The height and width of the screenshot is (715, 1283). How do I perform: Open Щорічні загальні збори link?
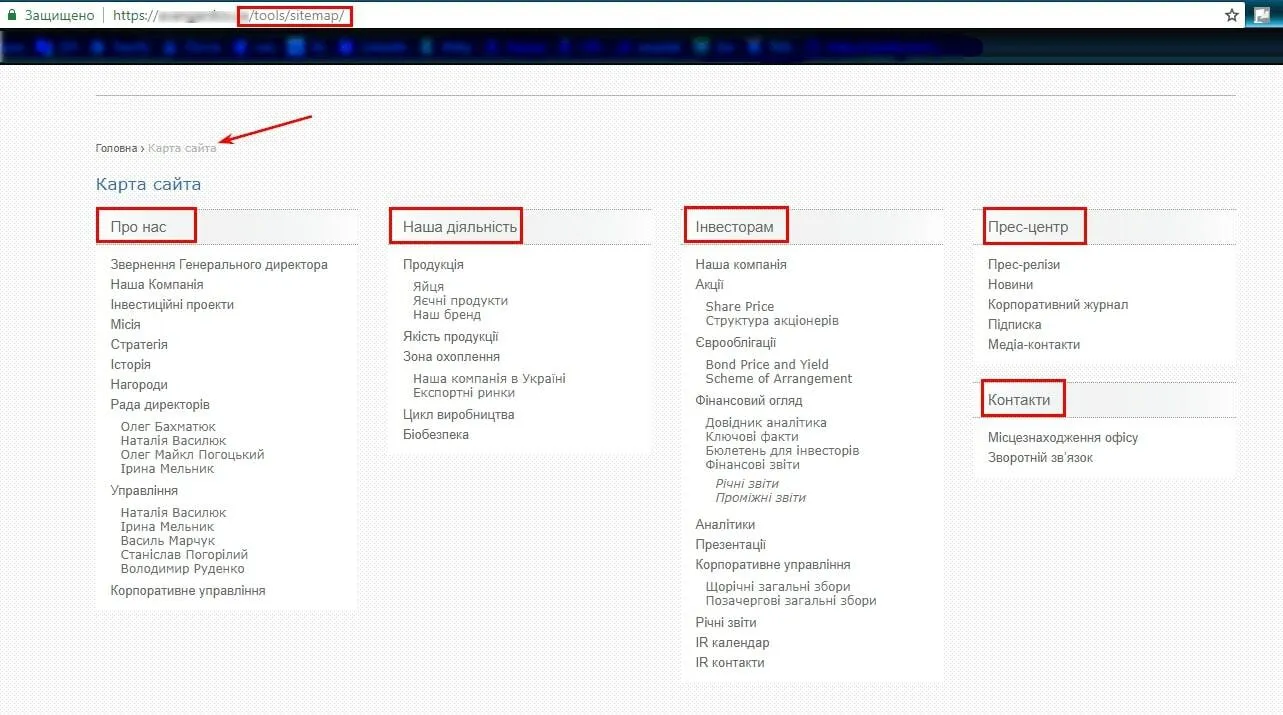point(778,587)
